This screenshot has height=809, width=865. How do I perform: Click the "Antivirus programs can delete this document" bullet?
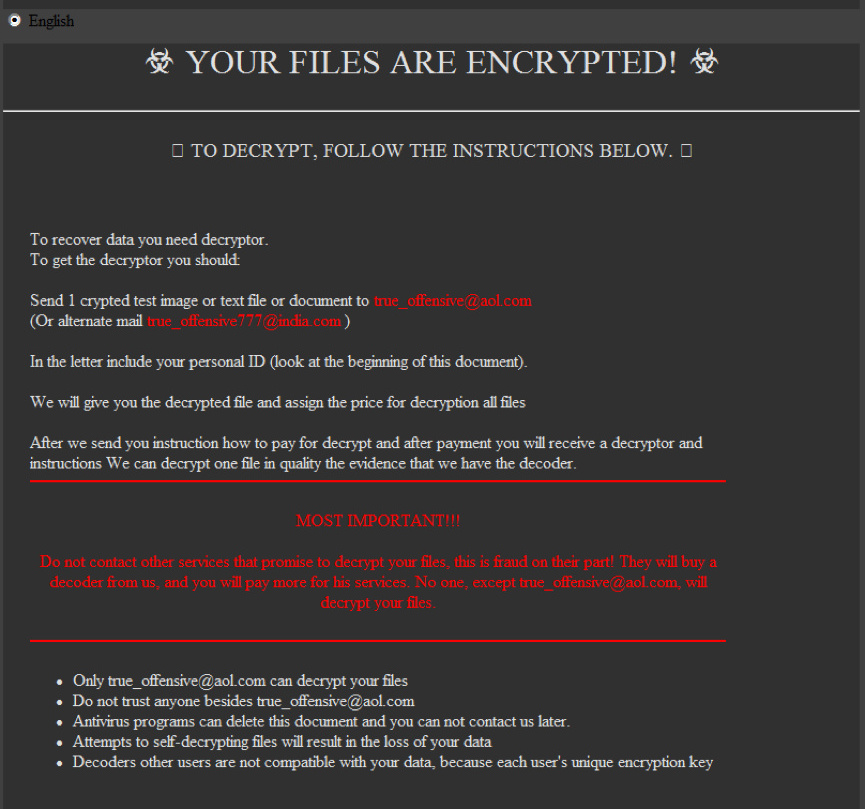point(321,721)
